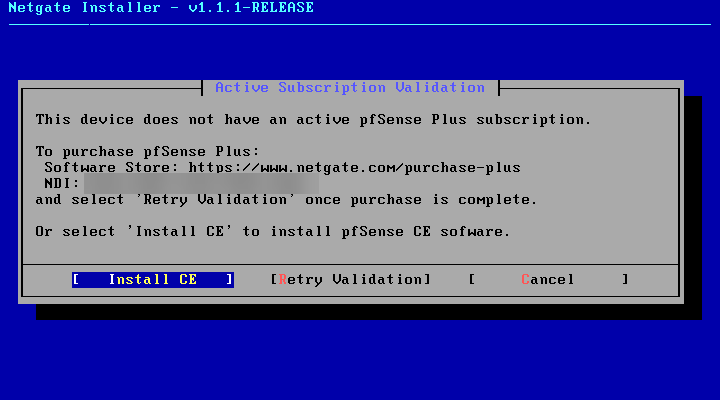Click the right bracket of Install CE
The image size is (720, 400).
coord(229,280)
